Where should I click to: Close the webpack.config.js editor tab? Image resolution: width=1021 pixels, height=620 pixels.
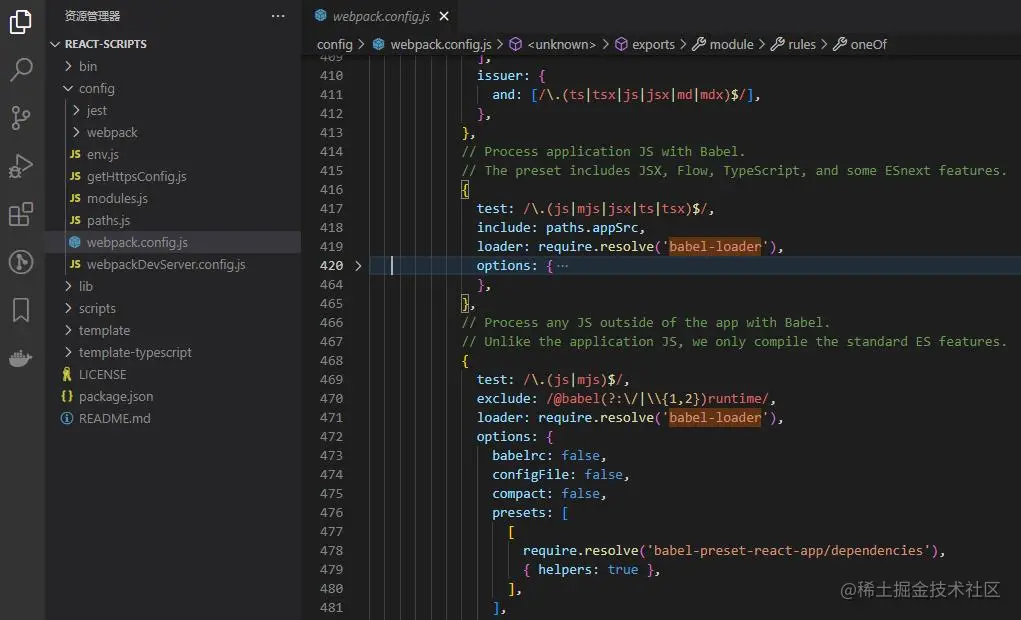[444, 16]
